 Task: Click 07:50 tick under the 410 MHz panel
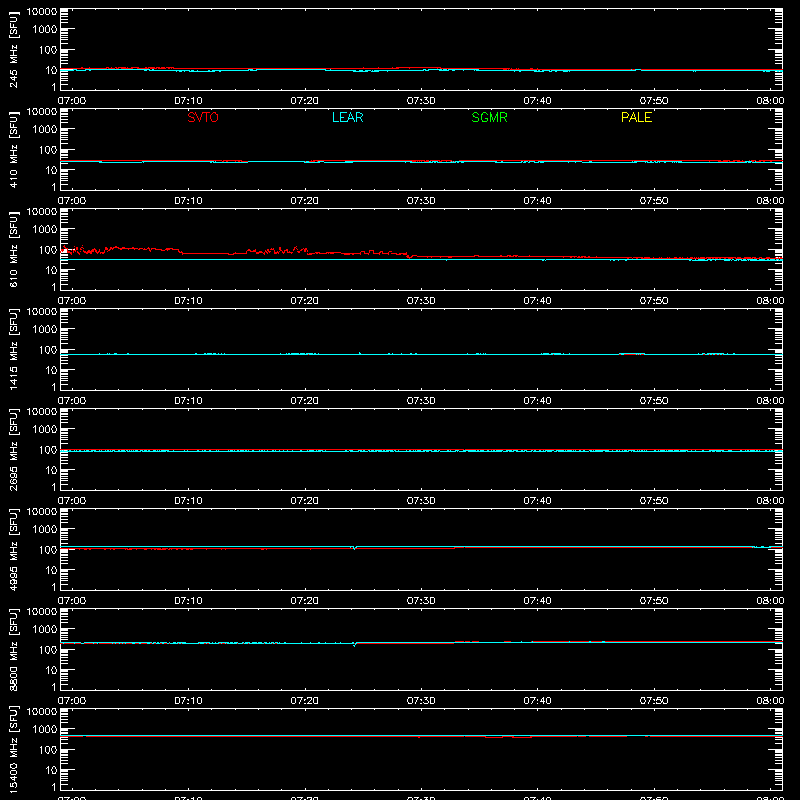(654, 201)
